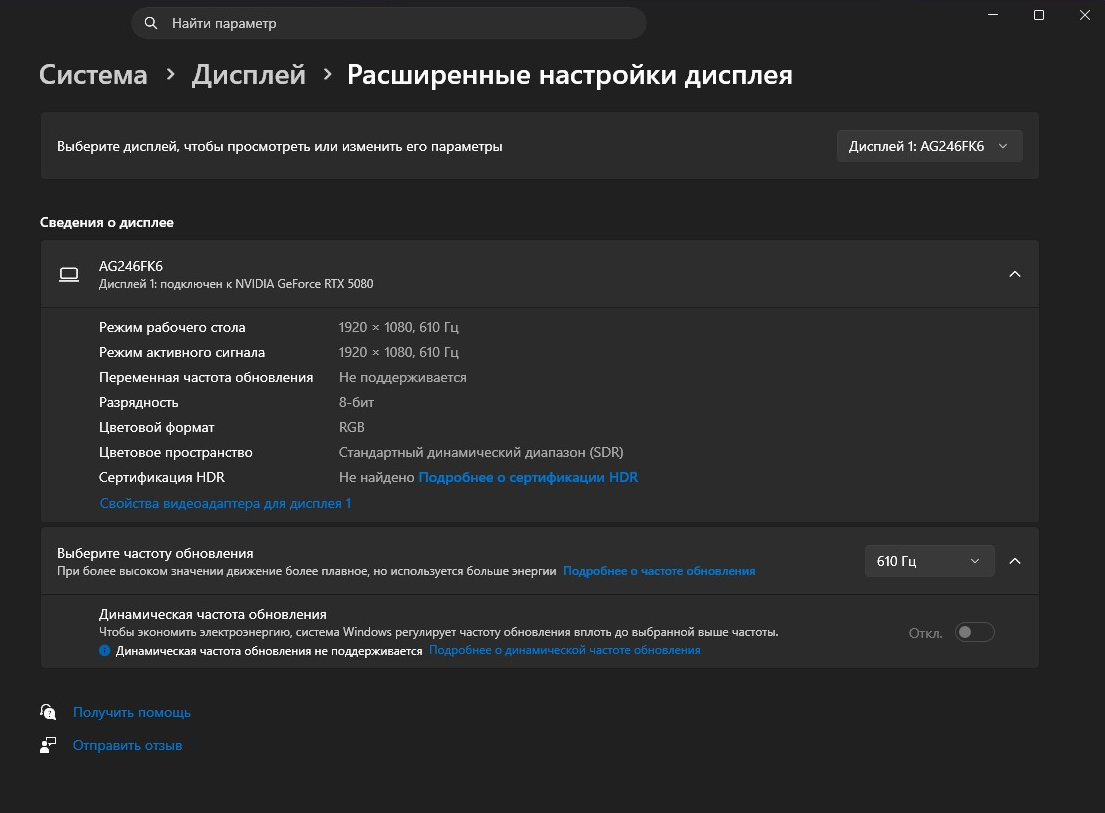The image size is (1105, 813).
Task: Open the 610 Гц refresh rate dropdown
Action: (x=930, y=561)
